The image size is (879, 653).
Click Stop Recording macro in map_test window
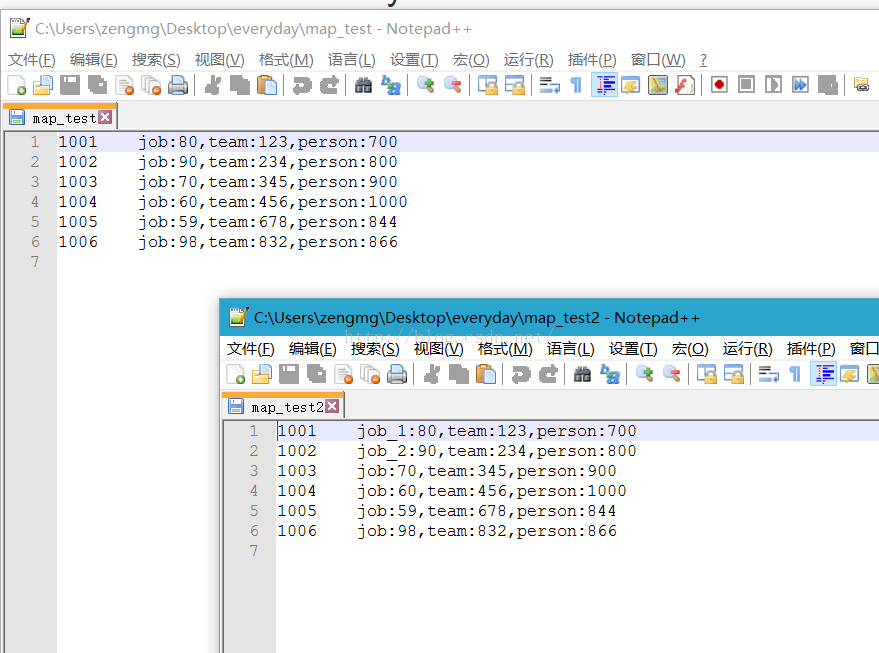(746, 85)
